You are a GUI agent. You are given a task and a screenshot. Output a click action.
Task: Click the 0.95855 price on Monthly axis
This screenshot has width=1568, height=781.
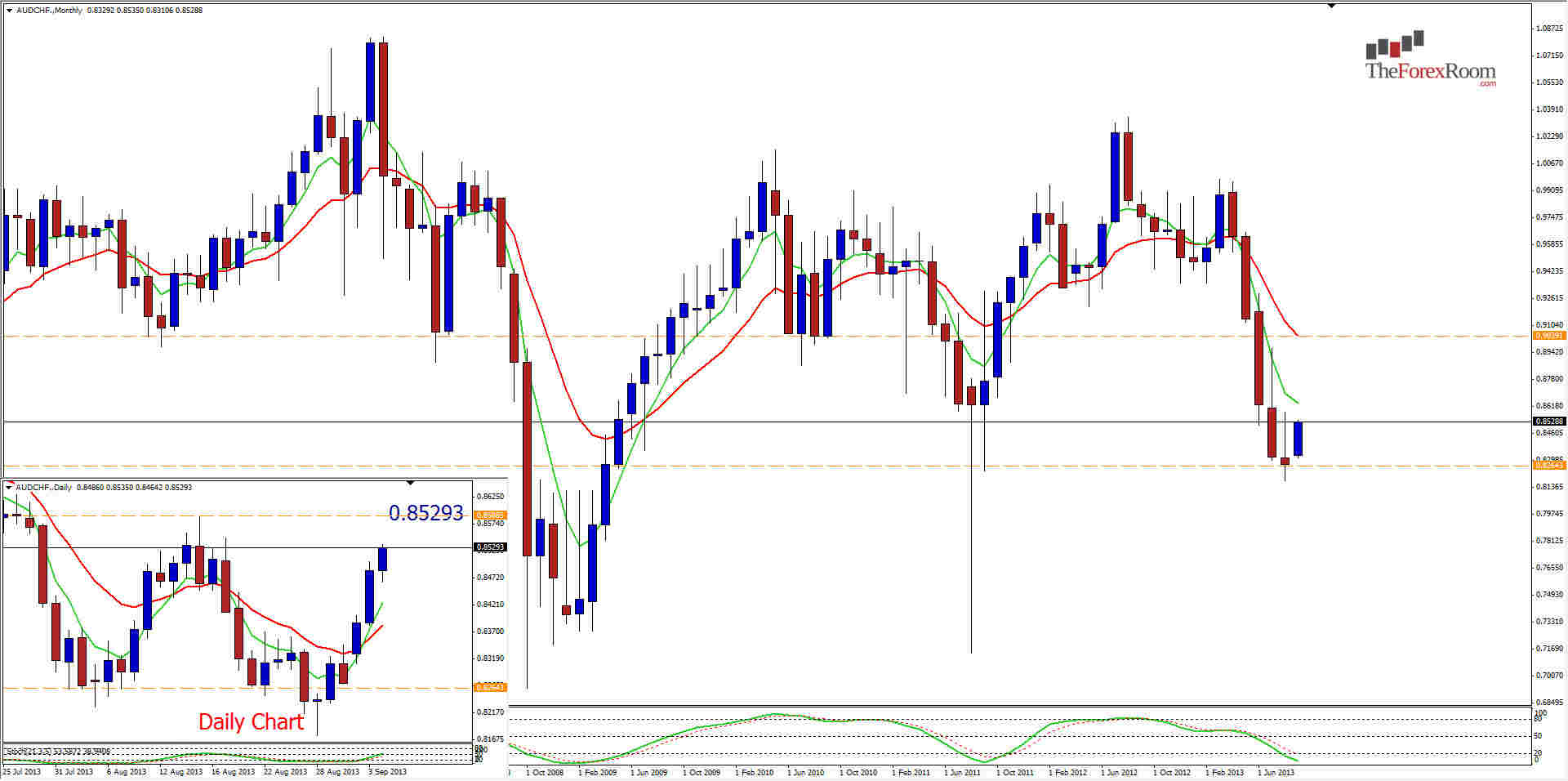coord(1549,244)
